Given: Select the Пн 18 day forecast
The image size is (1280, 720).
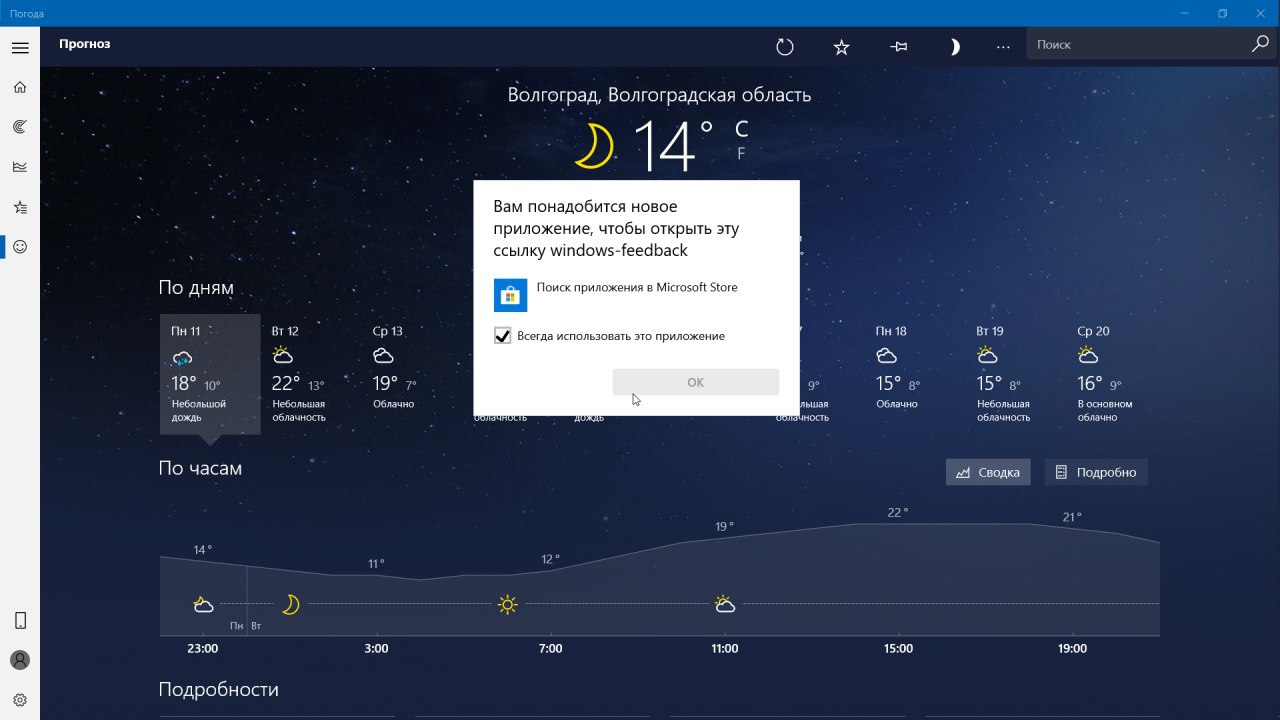Looking at the screenshot, I should point(915,375).
